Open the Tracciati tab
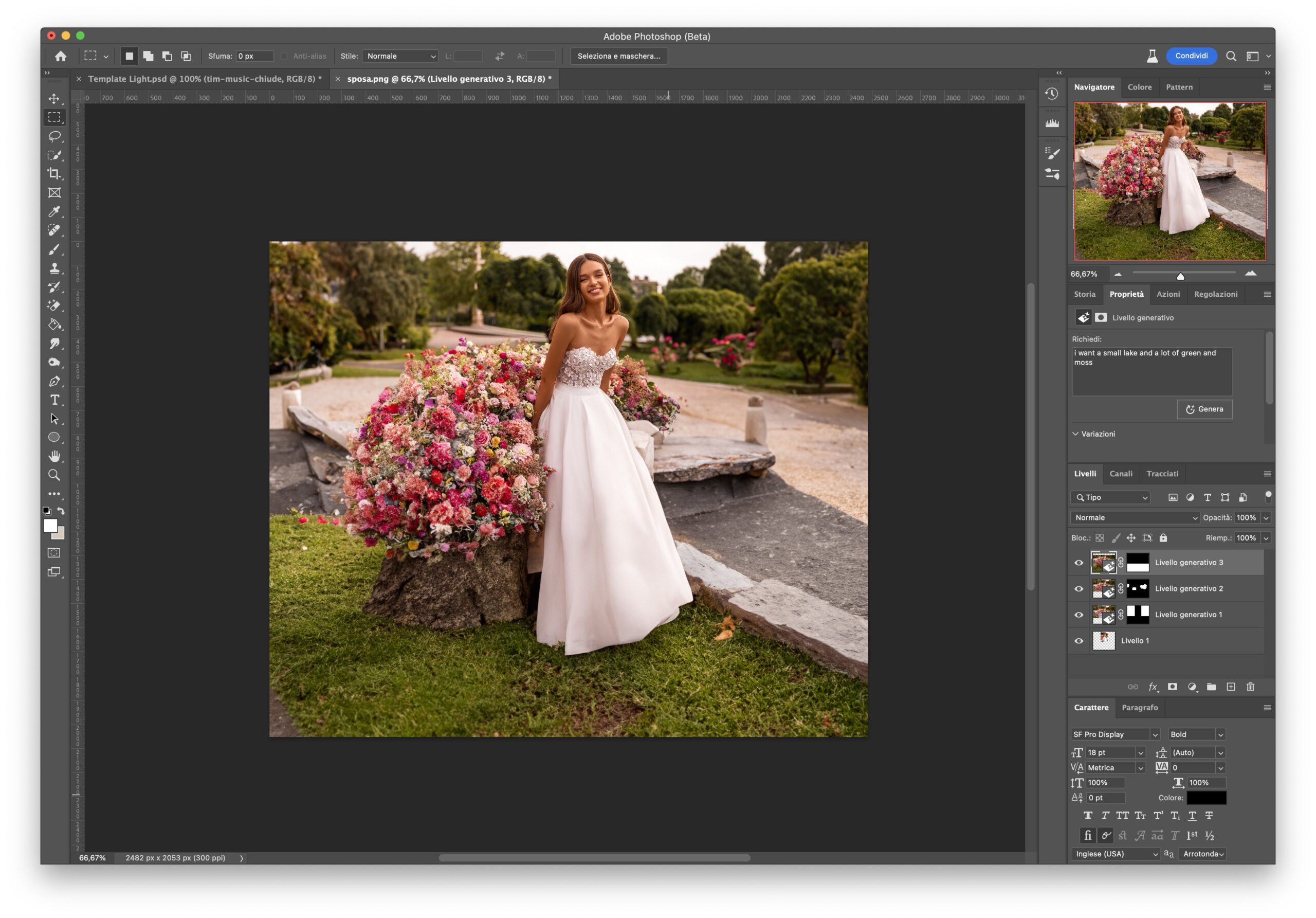 click(1162, 474)
